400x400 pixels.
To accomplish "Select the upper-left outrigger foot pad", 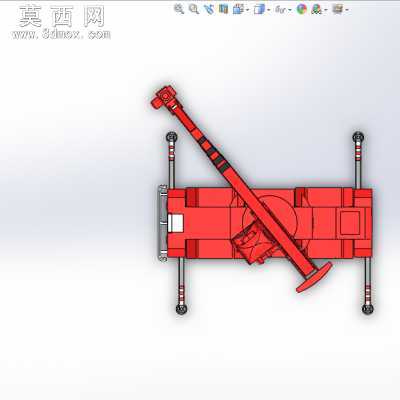I will pos(172,137).
